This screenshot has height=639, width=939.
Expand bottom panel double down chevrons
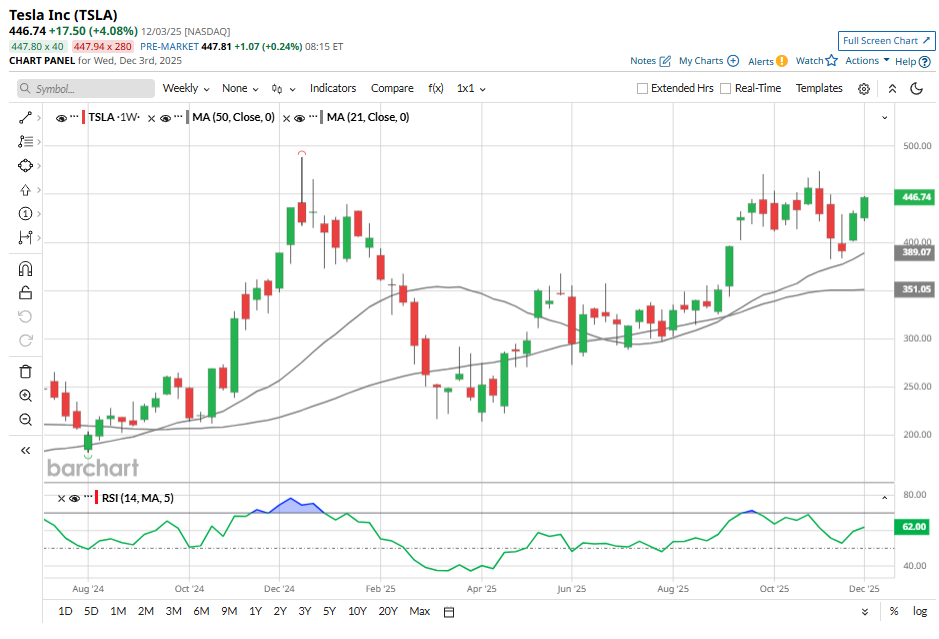(865, 612)
